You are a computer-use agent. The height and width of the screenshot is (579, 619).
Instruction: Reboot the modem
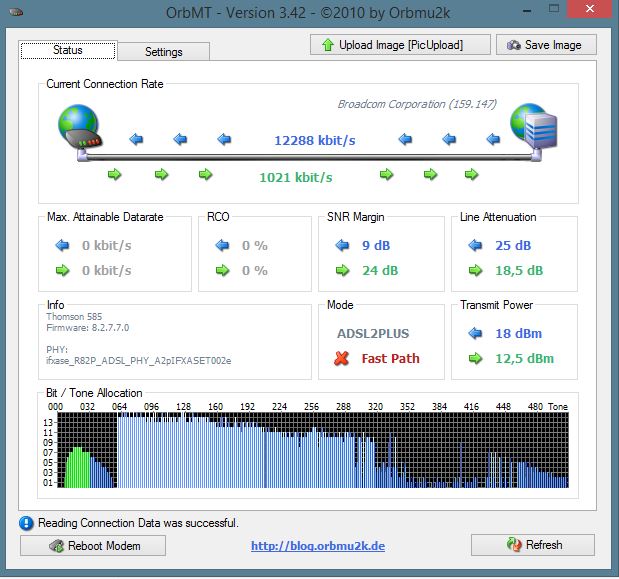tap(93, 545)
